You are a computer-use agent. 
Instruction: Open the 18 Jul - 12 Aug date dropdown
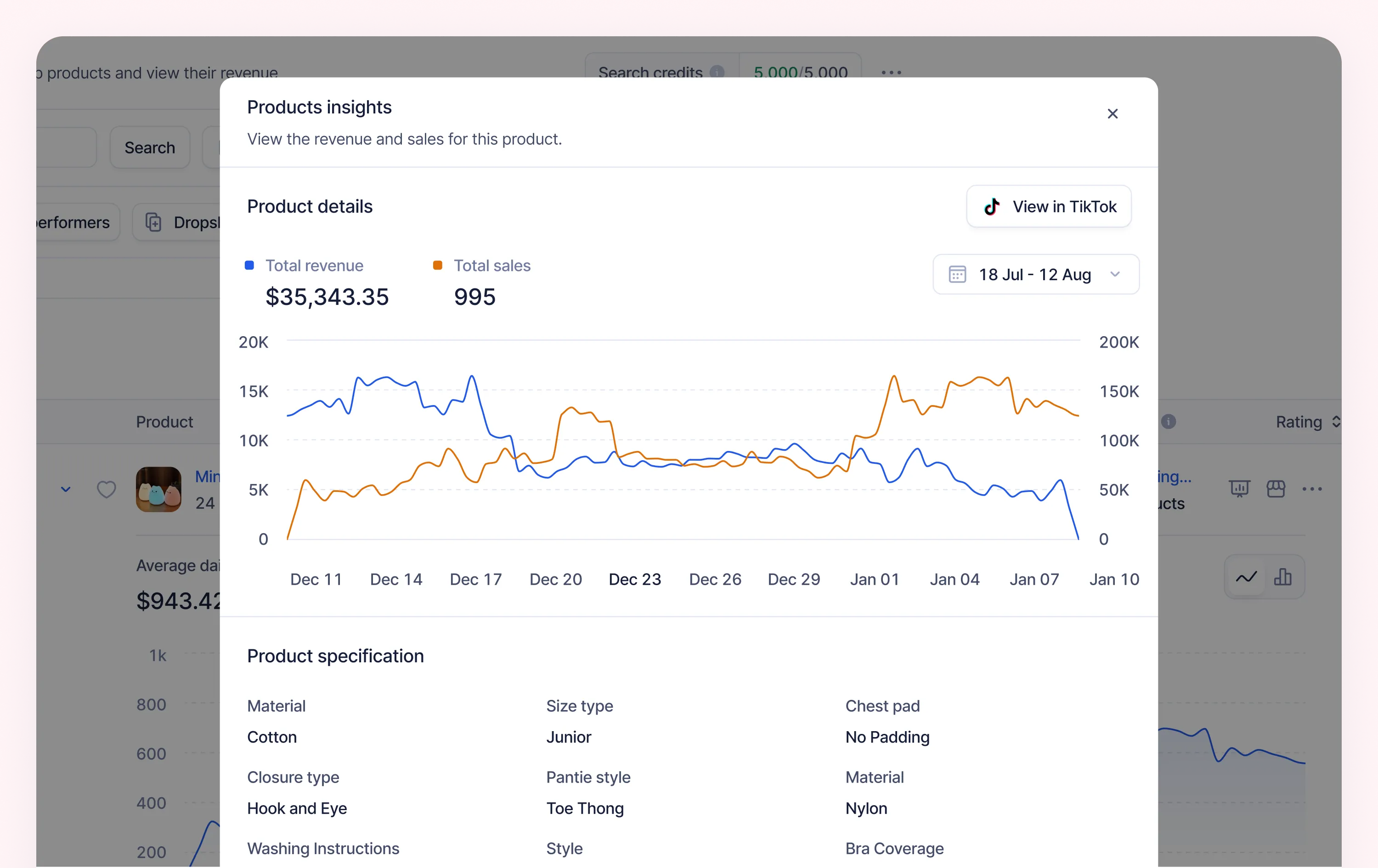coord(1035,275)
